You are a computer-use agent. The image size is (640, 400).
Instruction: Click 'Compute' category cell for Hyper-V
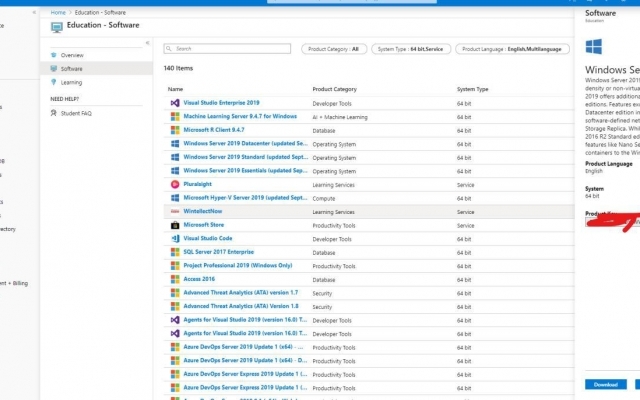(324, 199)
